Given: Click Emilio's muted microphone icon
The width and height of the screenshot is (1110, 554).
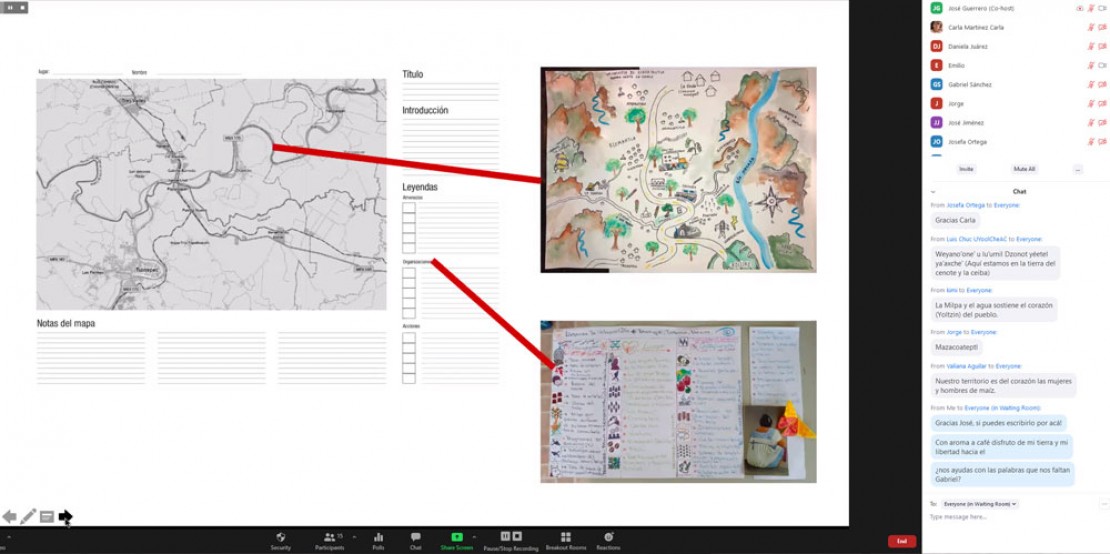Looking at the screenshot, I should (x=1091, y=65).
